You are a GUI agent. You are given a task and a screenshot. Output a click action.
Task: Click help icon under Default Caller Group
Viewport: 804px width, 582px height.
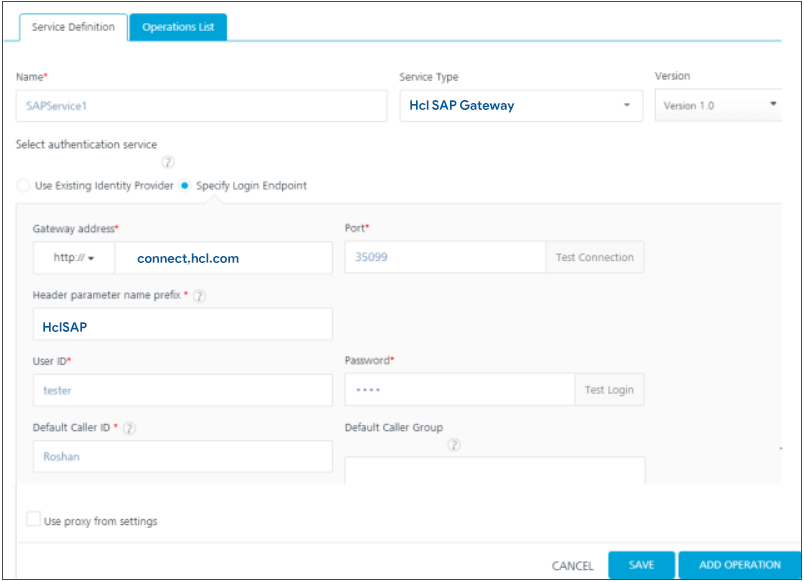tap(454, 445)
